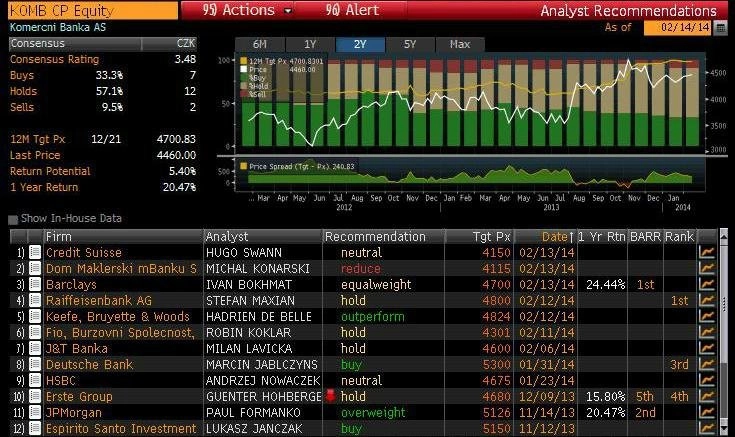Viewport: 735px width, 437px height.
Task: Open Deutsche Bank report document icon
Action: tap(35, 364)
